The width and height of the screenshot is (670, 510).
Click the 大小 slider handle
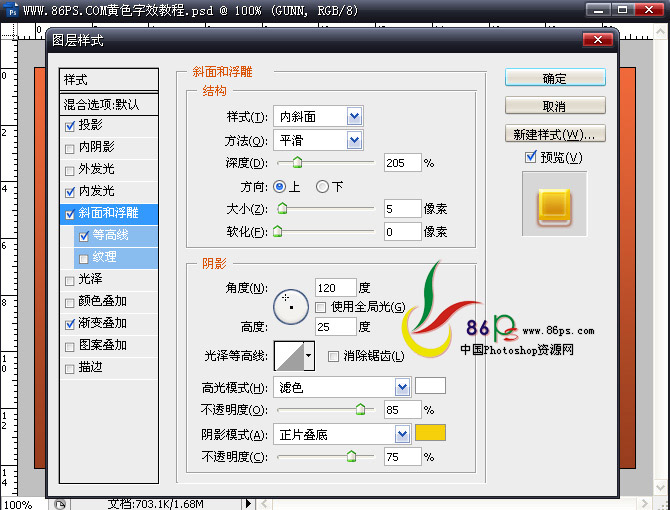click(282, 208)
